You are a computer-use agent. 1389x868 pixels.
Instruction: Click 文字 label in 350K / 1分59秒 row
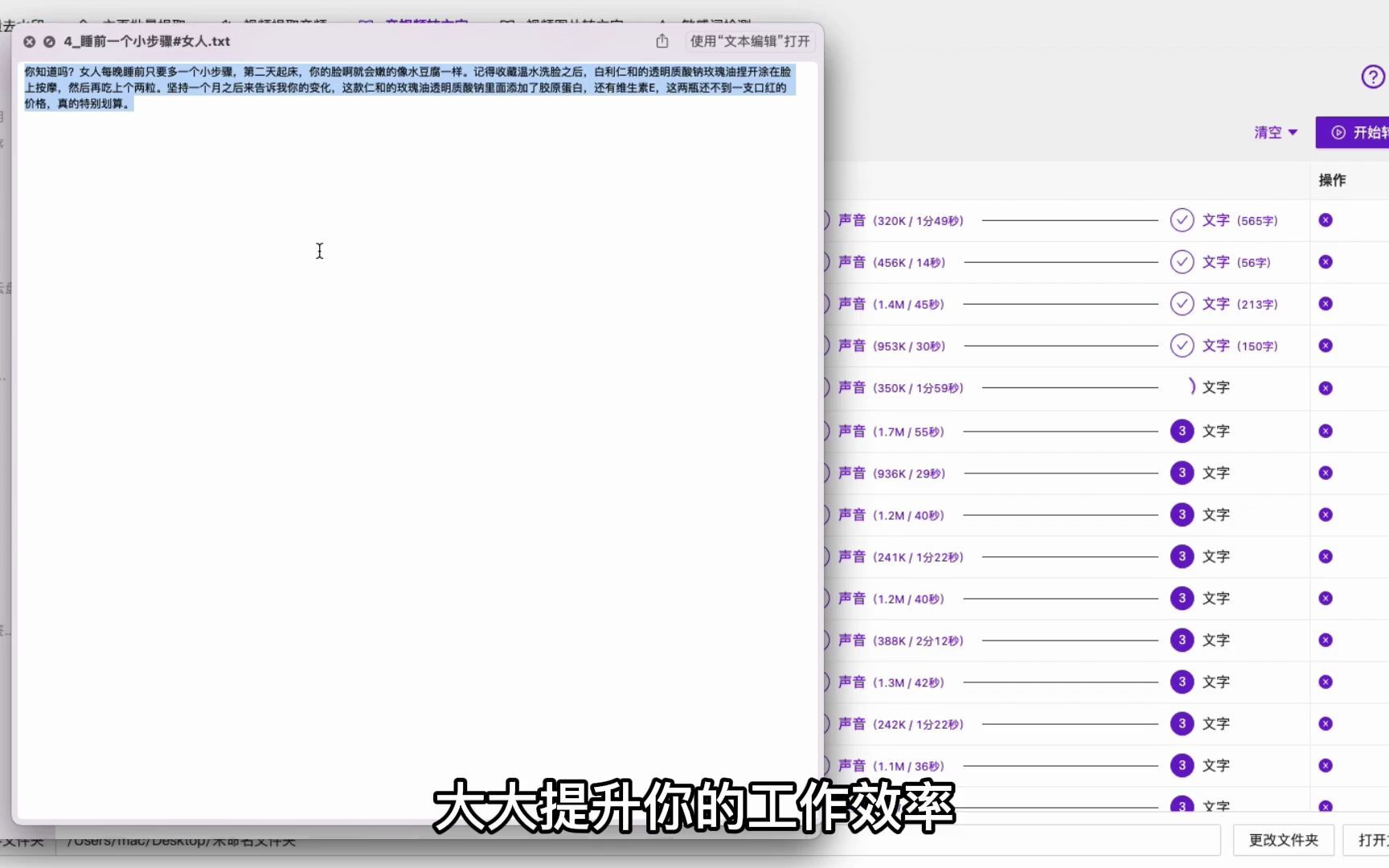tap(1215, 387)
